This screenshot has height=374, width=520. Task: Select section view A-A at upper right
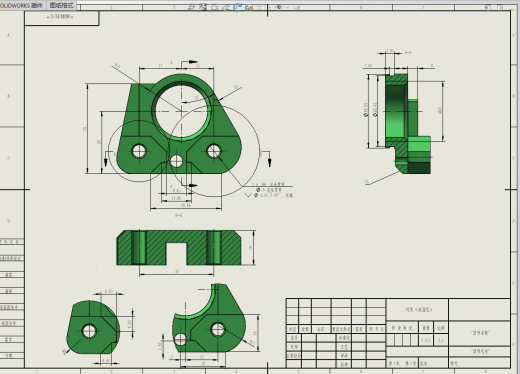coord(408,124)
